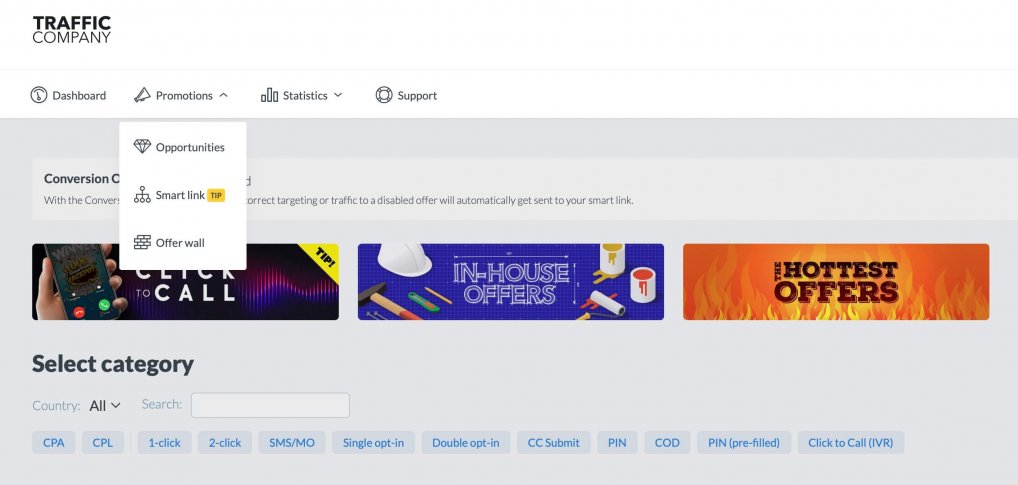This screenshot has height=485, width=1018.
Task: Click the Promotions megaphone icon
Action: [142, 95]
